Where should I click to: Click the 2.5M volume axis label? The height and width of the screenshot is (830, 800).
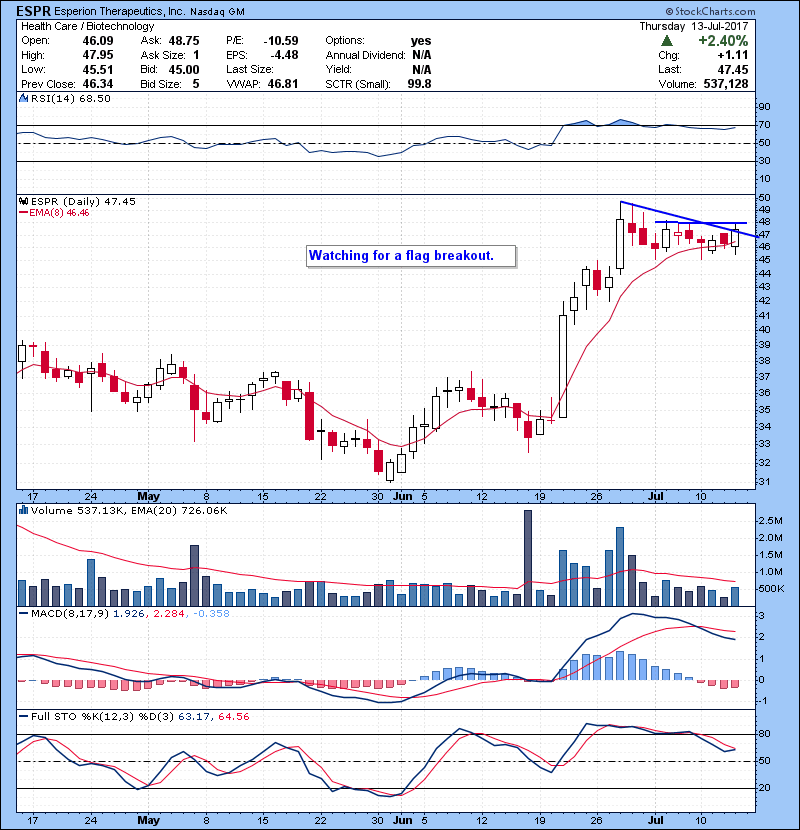pos(770,521)
